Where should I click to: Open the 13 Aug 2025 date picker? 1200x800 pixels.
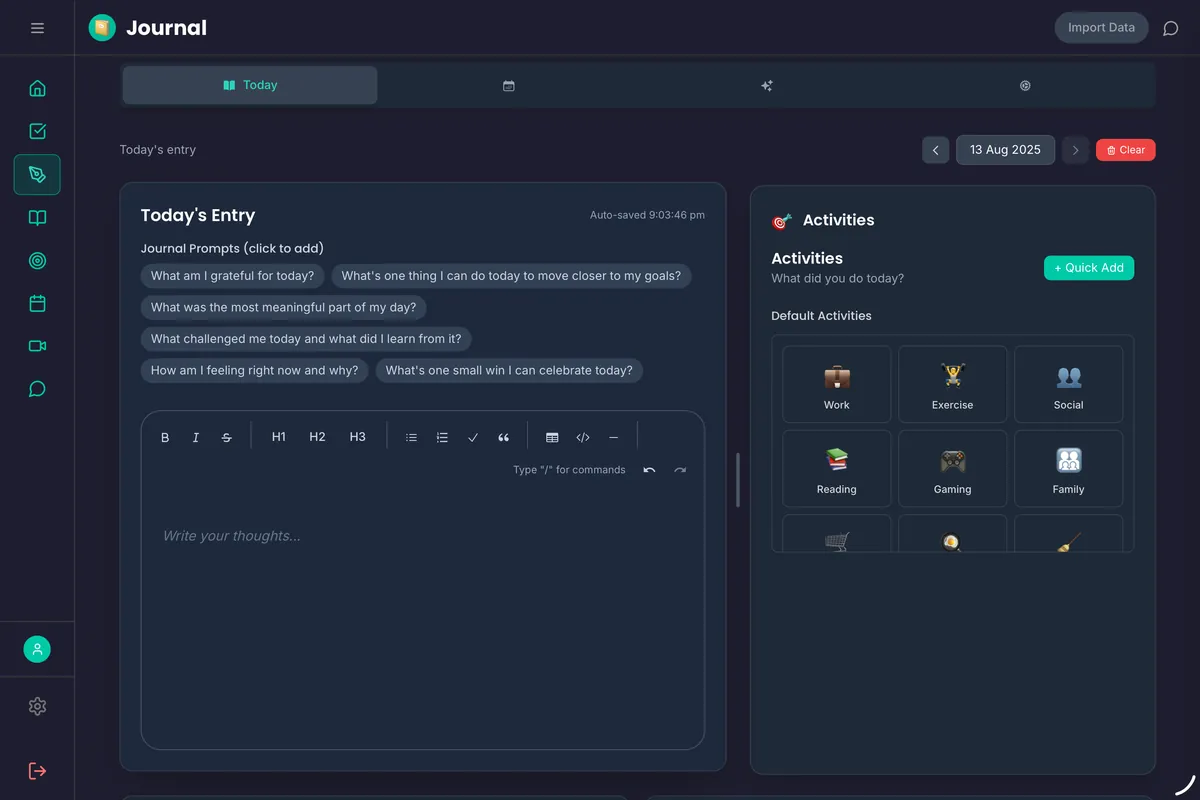(x=1005, y=150)
